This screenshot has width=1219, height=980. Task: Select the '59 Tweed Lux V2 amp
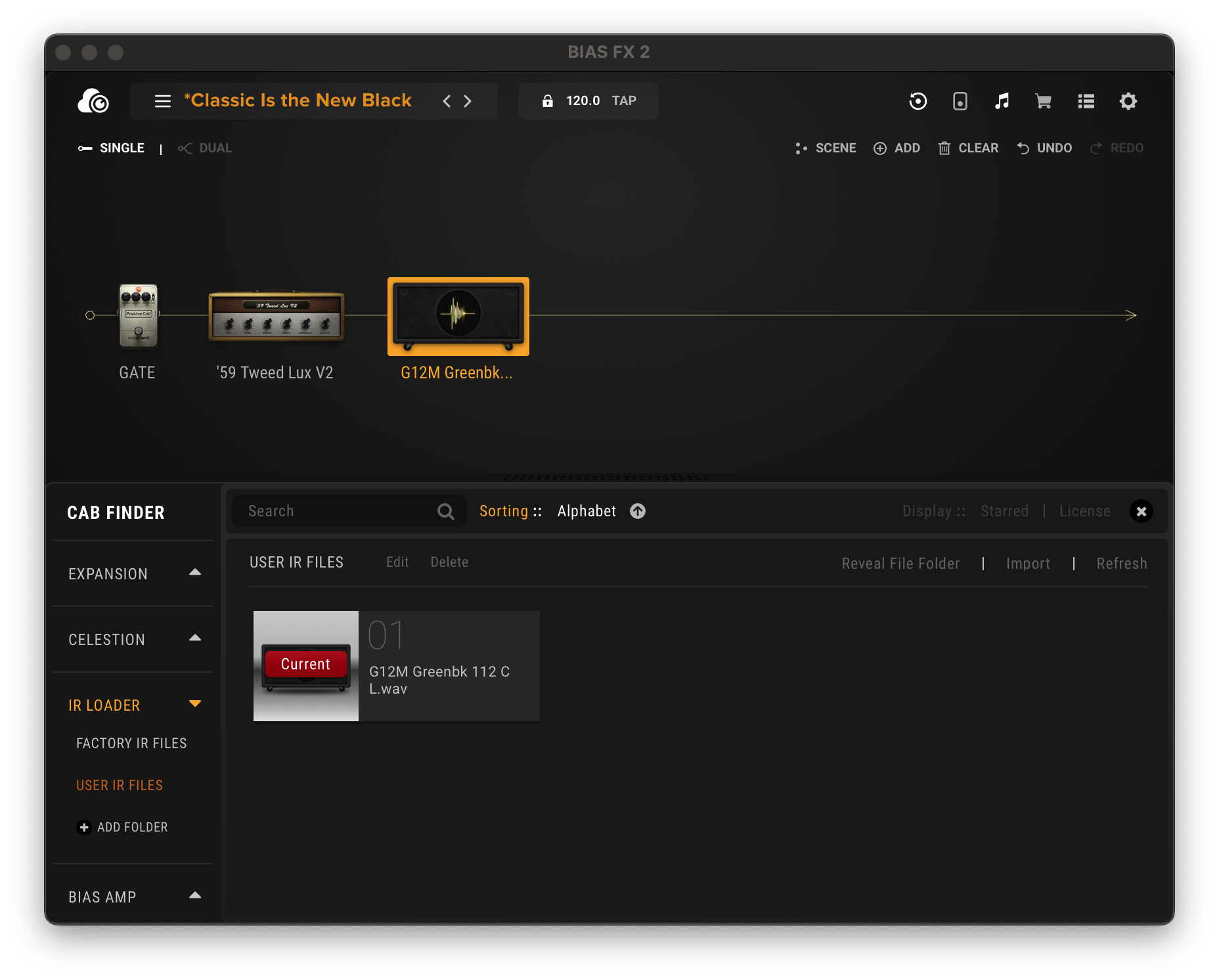pos(276,316)
